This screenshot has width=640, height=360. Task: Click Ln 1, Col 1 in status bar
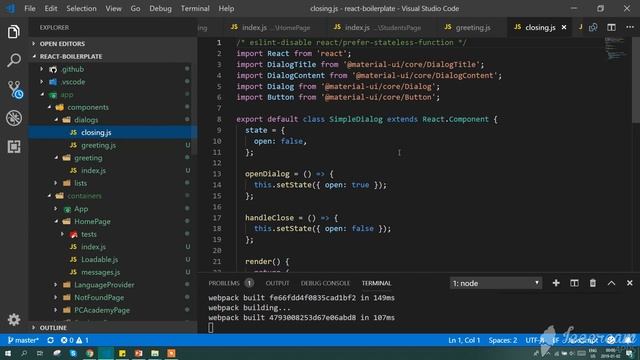[x=464, y=340]
